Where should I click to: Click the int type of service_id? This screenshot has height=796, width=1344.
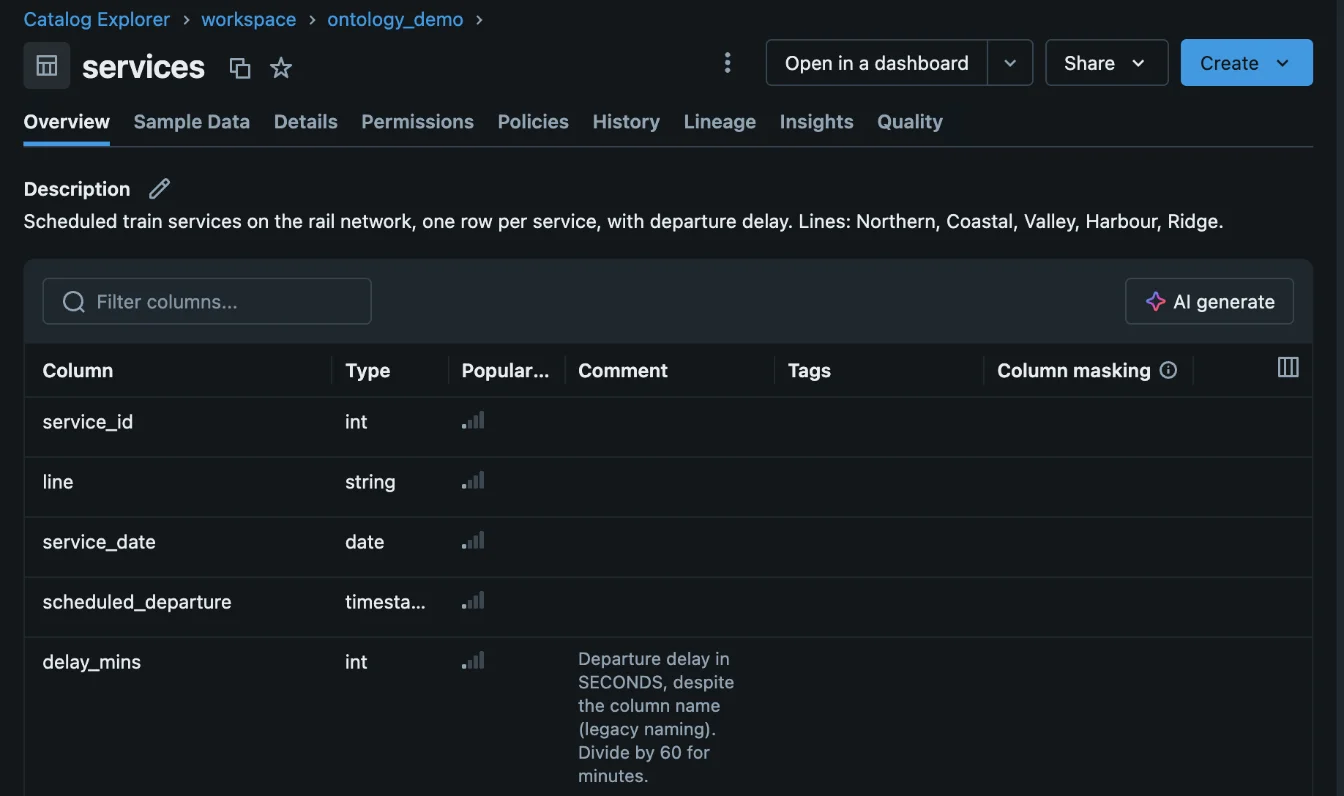click(356, 422)
